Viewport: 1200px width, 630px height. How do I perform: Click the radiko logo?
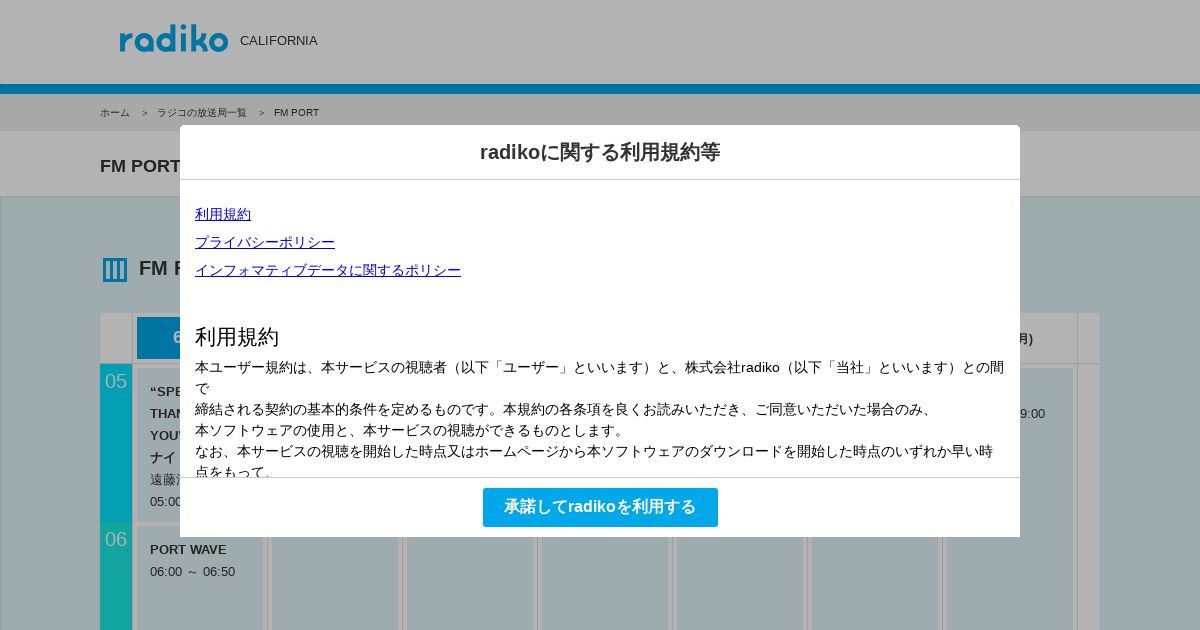click(174, 39)
